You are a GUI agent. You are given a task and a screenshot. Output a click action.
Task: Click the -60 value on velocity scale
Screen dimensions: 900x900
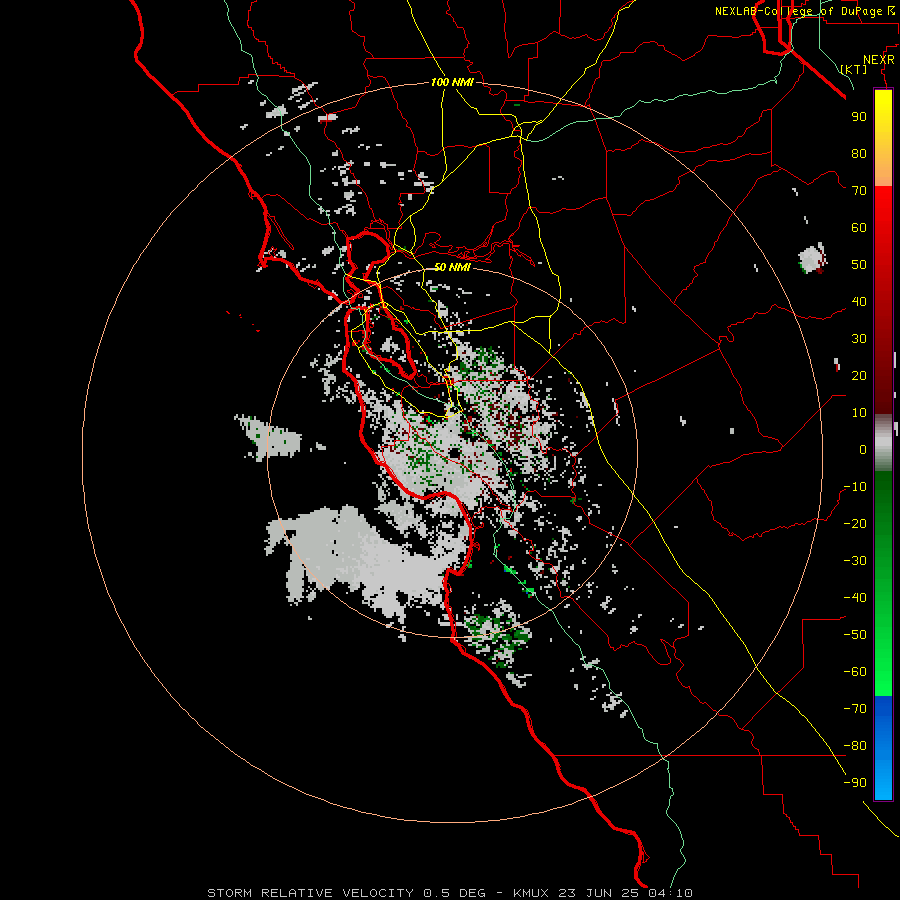point(855,672)
